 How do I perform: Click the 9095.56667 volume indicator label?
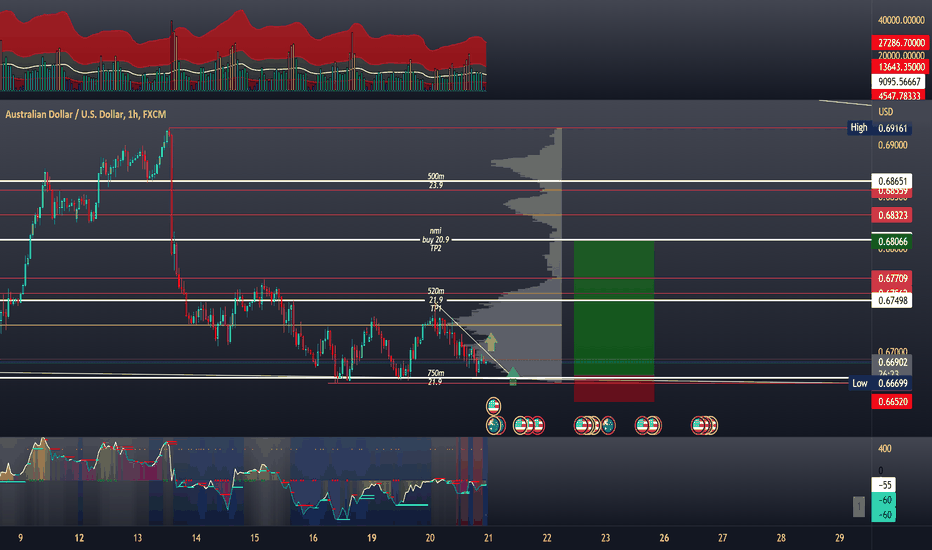pyautogui.click(x=899, y=81)
